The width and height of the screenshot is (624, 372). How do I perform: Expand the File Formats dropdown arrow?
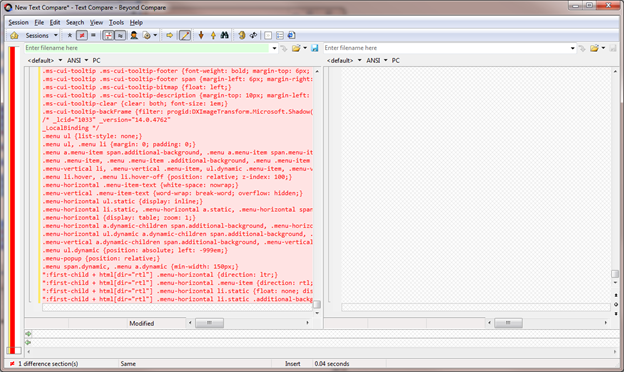click(x=155, y=35)
